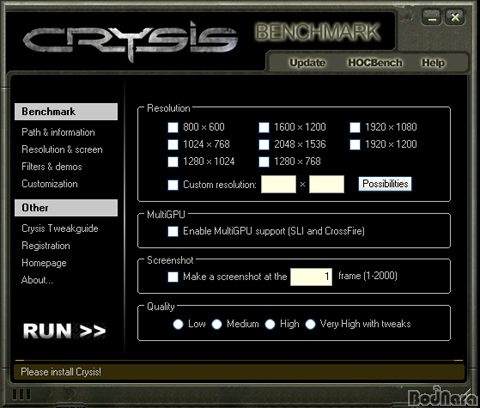Select Low quality
Screen dimensions: 480x408
tap(178, 324)
